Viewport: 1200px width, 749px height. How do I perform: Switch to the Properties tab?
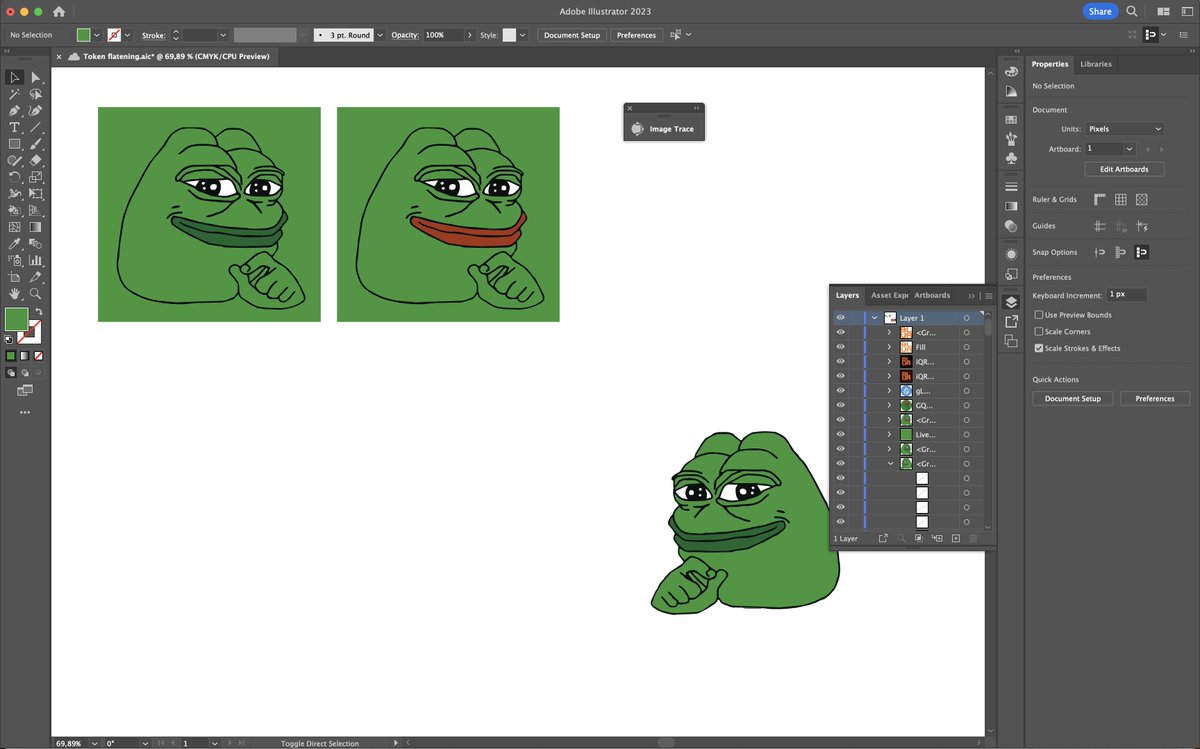coord(1050,64)
